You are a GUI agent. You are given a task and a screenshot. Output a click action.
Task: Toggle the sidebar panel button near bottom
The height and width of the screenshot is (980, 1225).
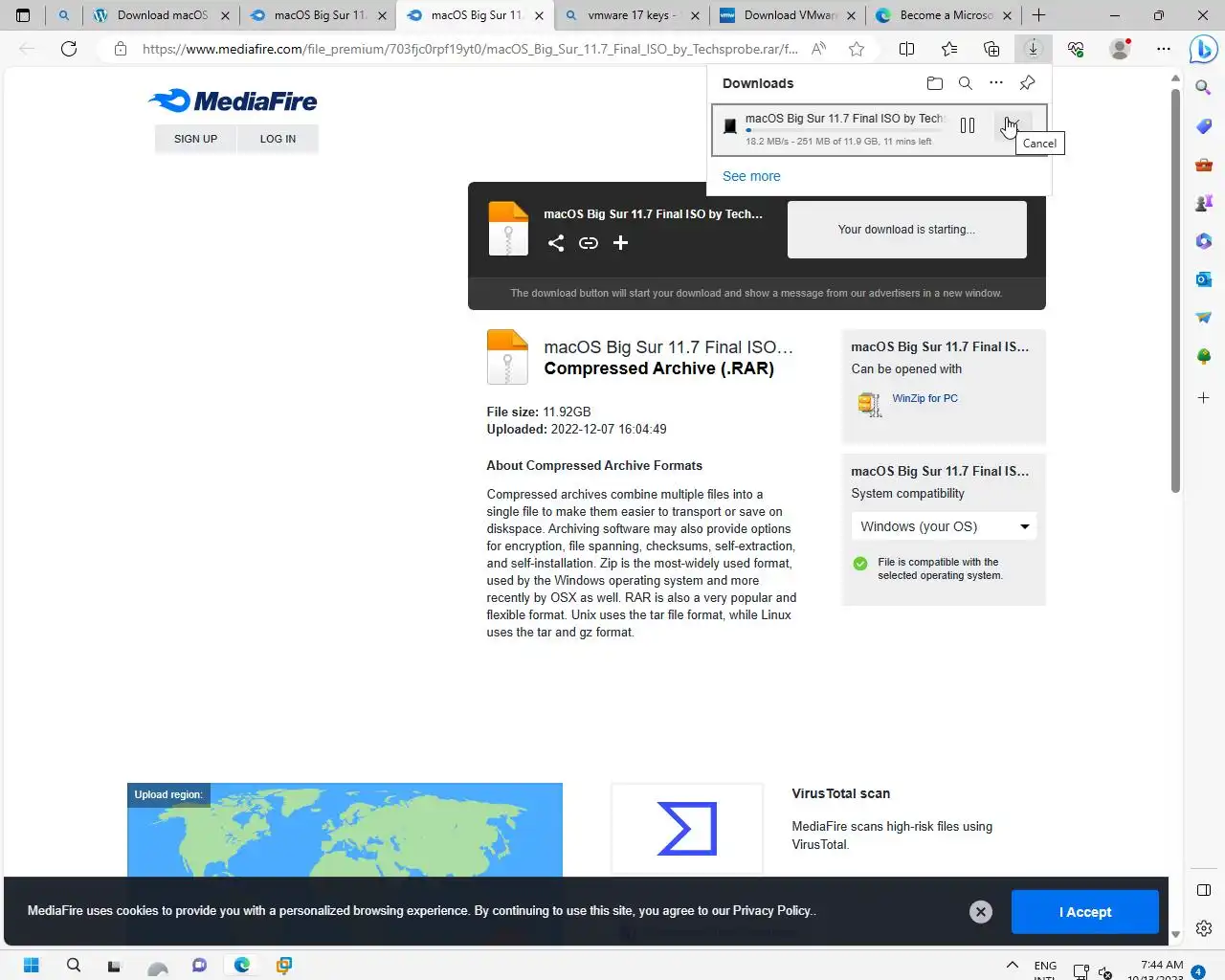(x=1204, y=890)
